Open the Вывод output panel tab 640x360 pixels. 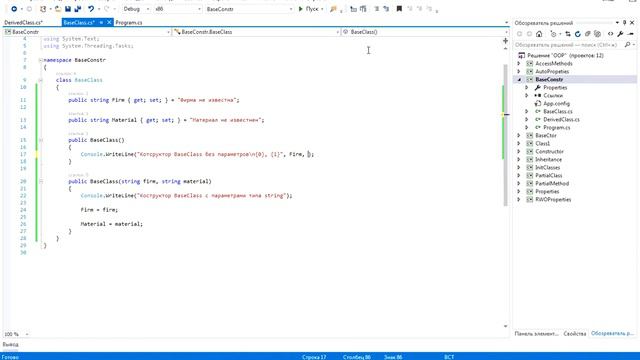coord(10,344)
